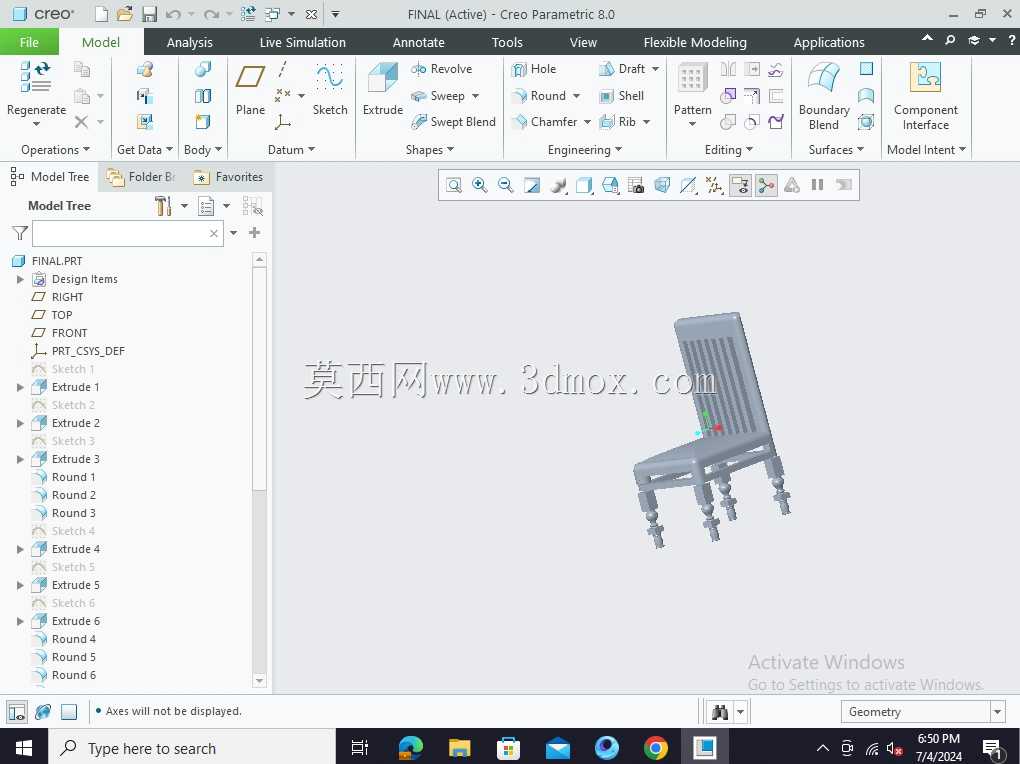Screen dimensions: 1020x764
Task: Apply the Chamfer tool
Action: pos(544,122)
